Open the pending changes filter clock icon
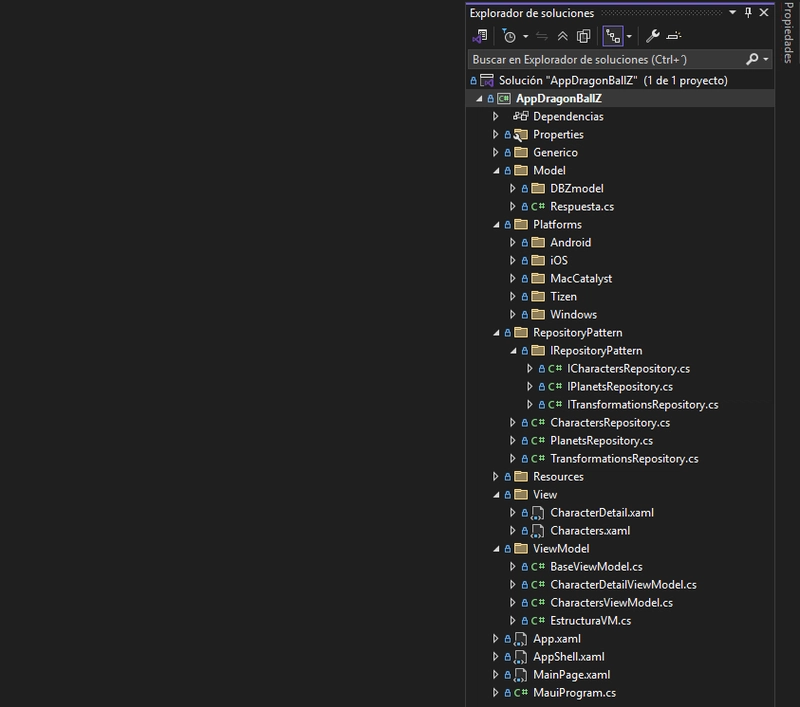Viewport: 800px width, 707px height. (x=509, y=36)
